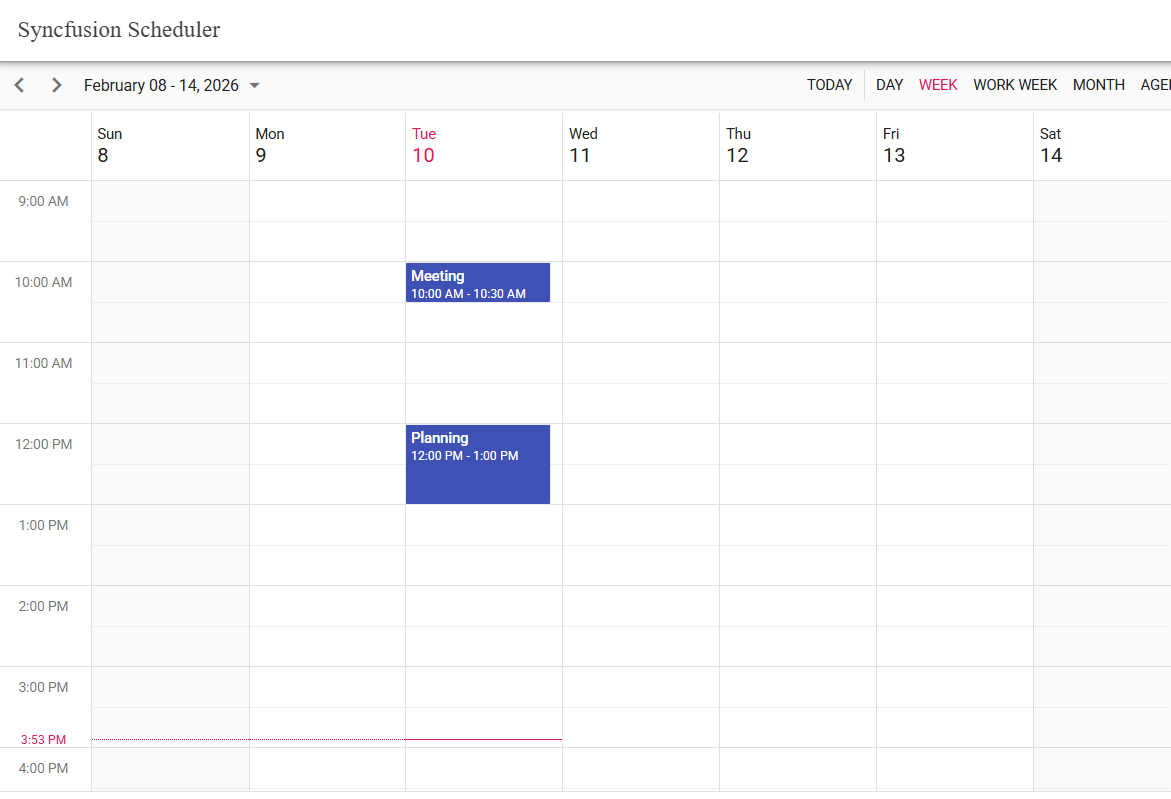Advance to next week using right chevron

pos(57,85)
